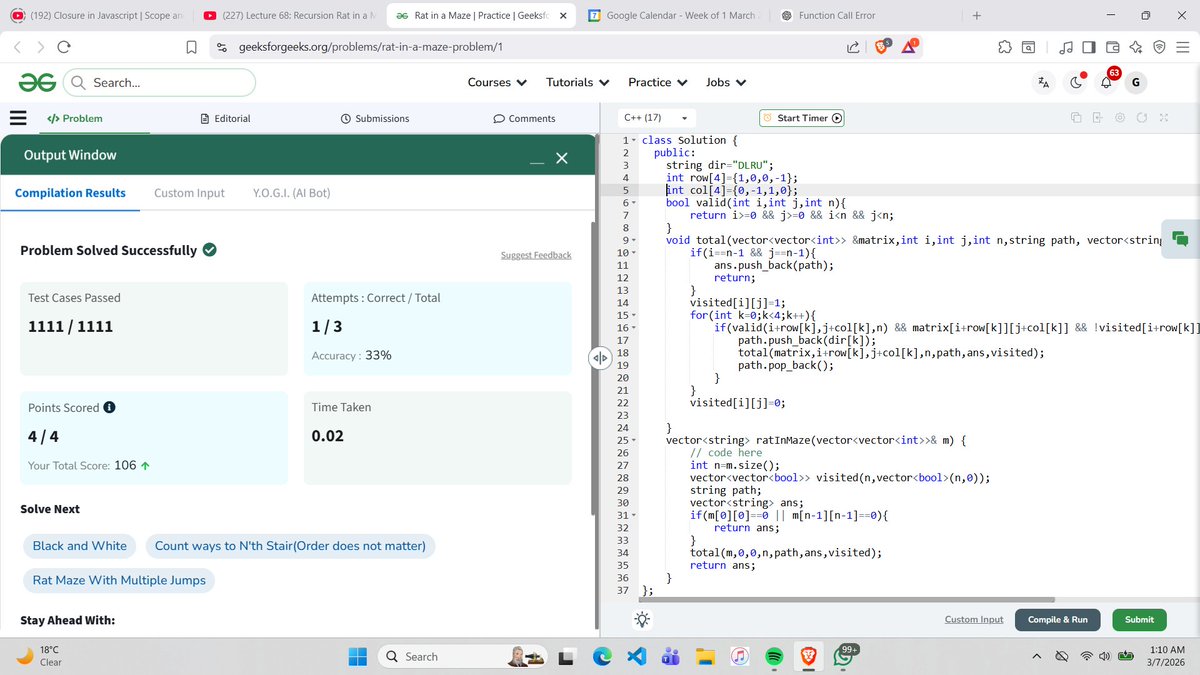
Task: Expand the Jobs dropdown
Action: 726,82
